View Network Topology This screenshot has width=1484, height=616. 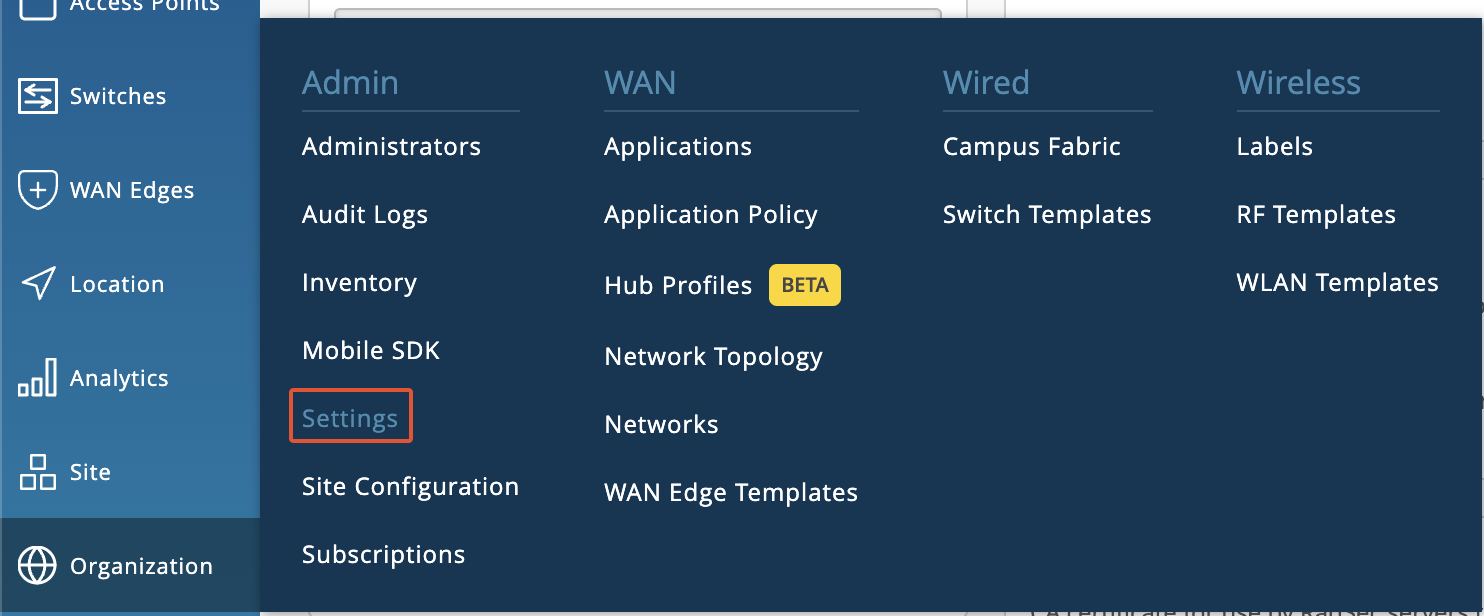[713, 357]
